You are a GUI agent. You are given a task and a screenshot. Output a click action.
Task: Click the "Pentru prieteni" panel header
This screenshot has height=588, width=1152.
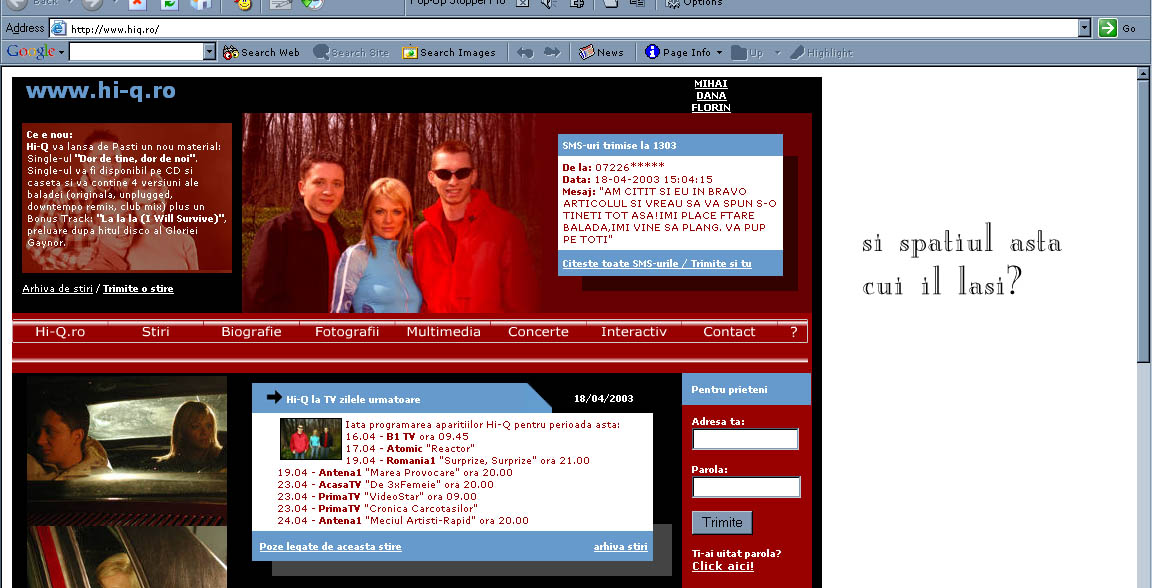coord(729,390)
